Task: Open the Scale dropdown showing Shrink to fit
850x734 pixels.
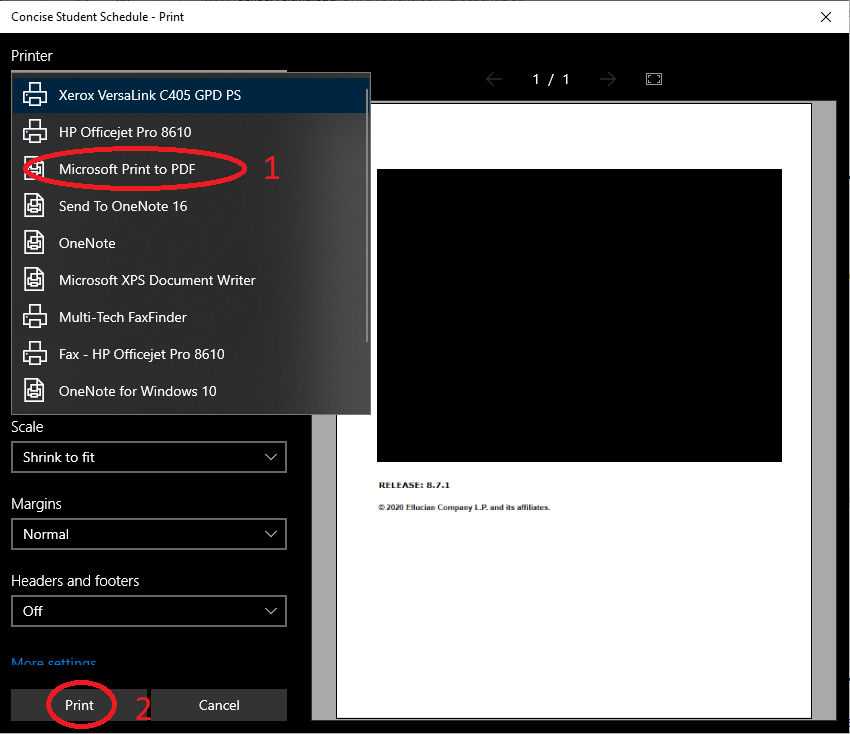Action: coord(148,457)
